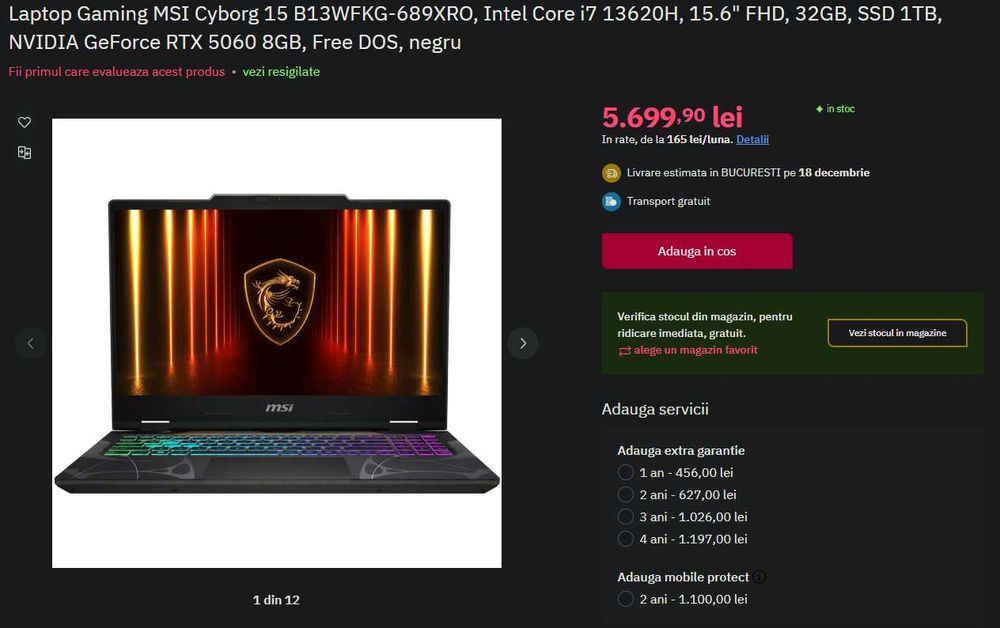
Task: Select 2 ani - 627,00 lei warranty
Action: pos(625,495)
